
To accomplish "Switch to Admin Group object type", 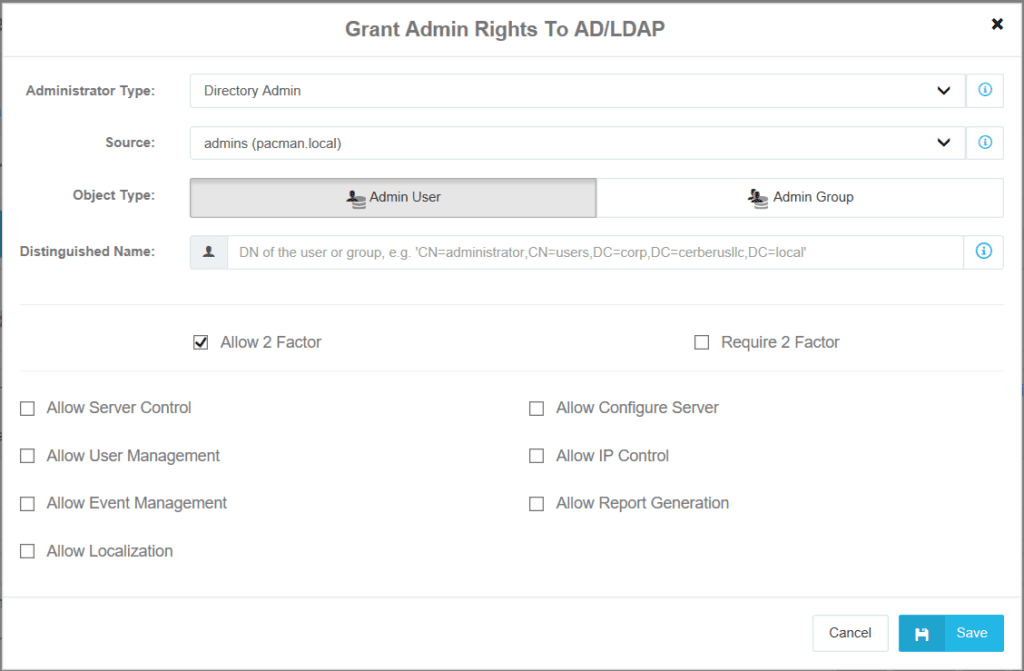I will (x=800, y=198).
